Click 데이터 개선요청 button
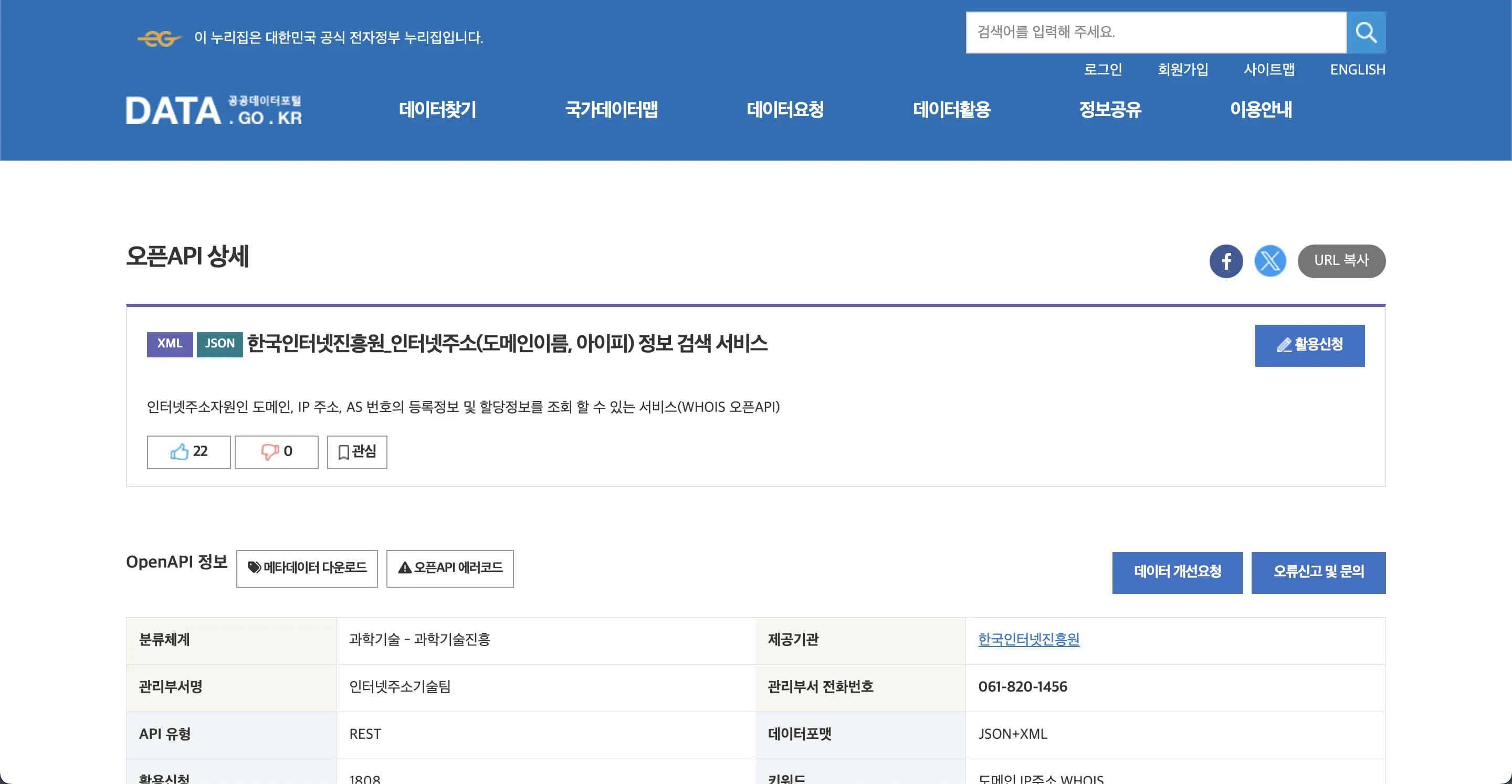The image size is (1512, 784). [x=1178, y=572]
